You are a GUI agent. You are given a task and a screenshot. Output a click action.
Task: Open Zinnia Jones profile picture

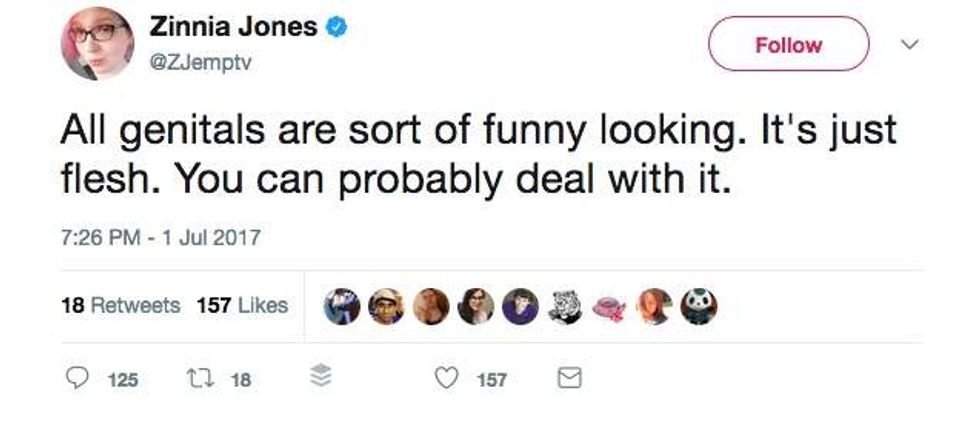[97, 43]
